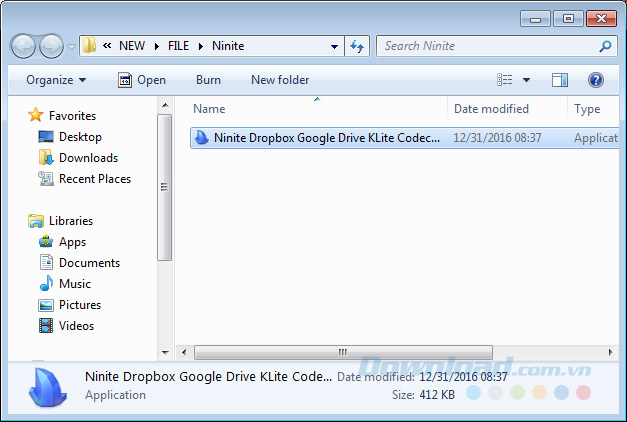
Task: Click the Size 412 KB value
Action: [x=437, y=395]
